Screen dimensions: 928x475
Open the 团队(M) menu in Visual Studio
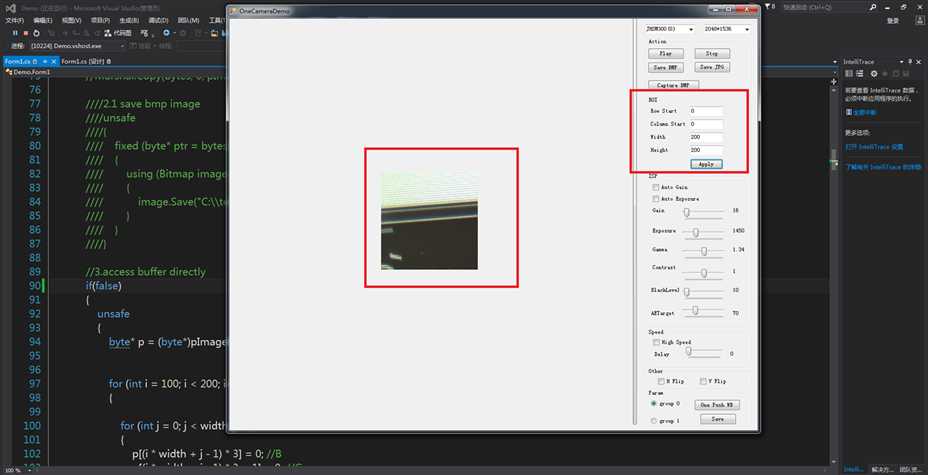(188, 21)
